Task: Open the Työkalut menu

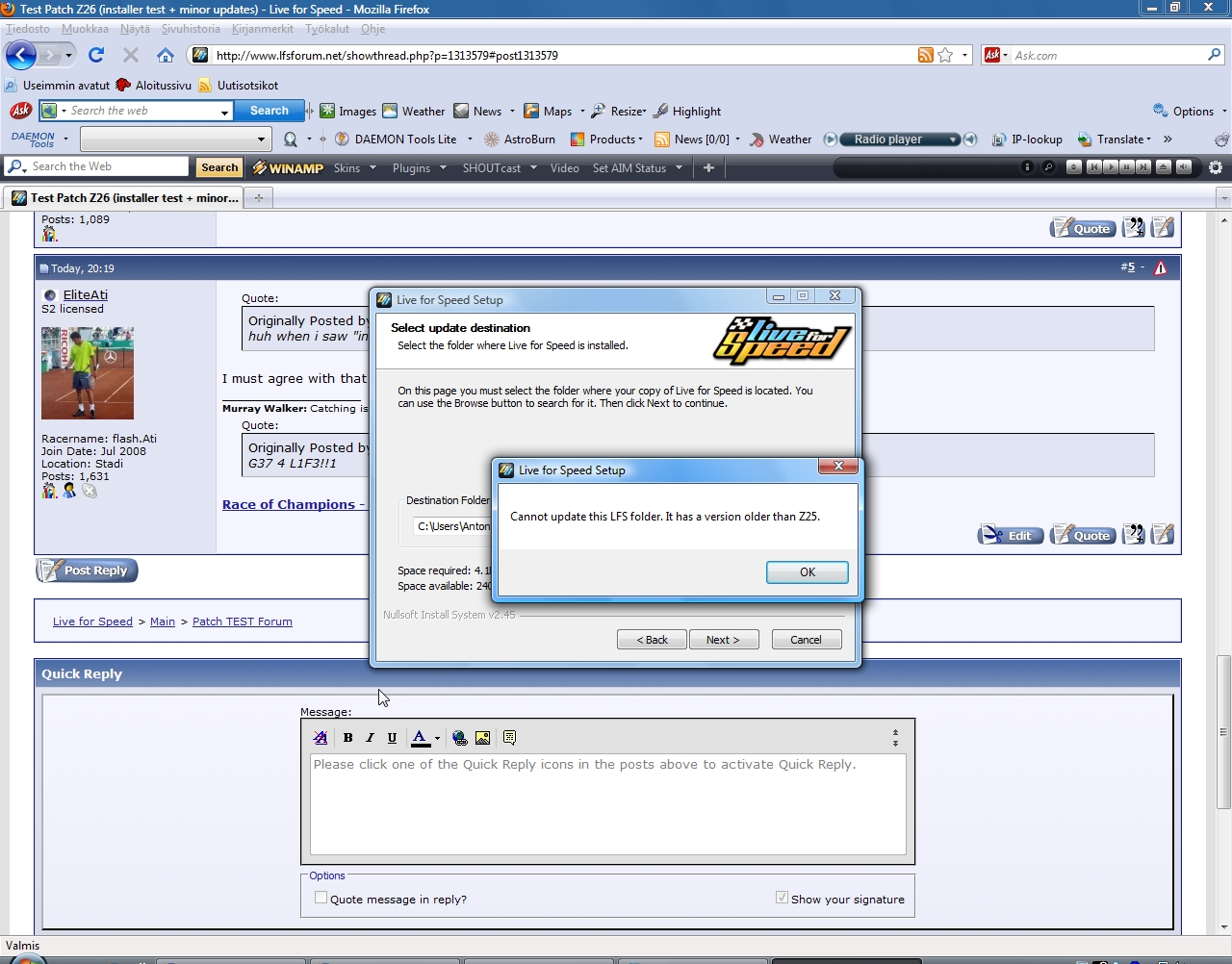Action: pyautogui.click(x=327, y=29)
